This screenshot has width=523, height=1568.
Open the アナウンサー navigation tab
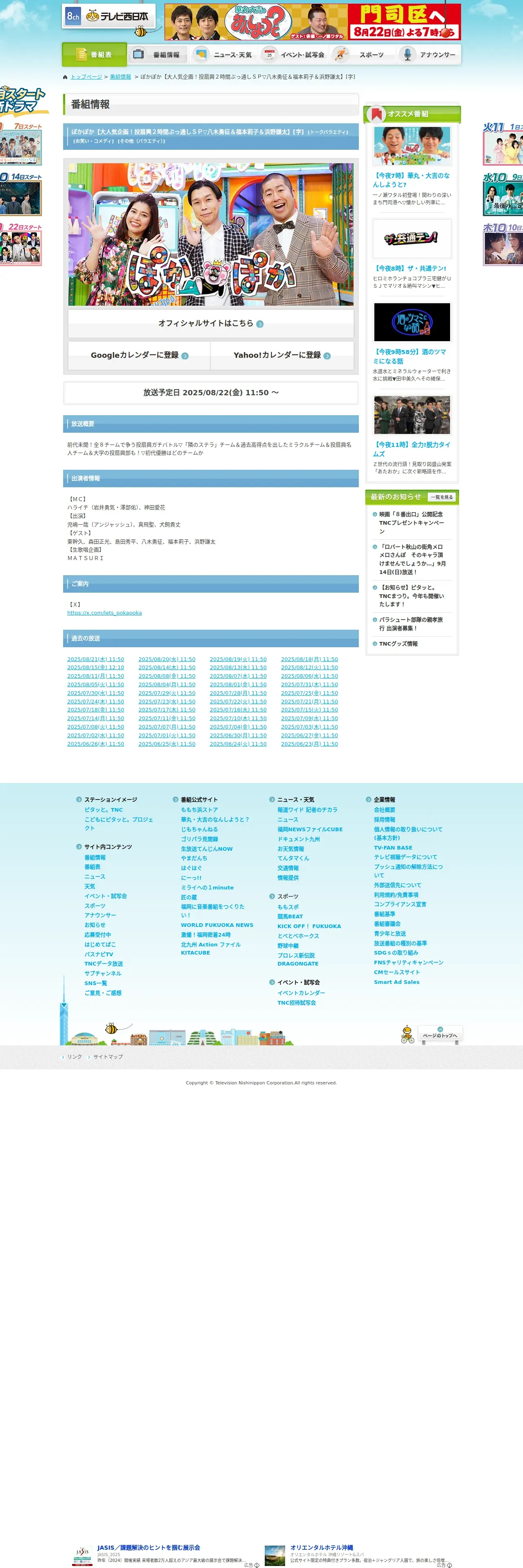[428, 55]
